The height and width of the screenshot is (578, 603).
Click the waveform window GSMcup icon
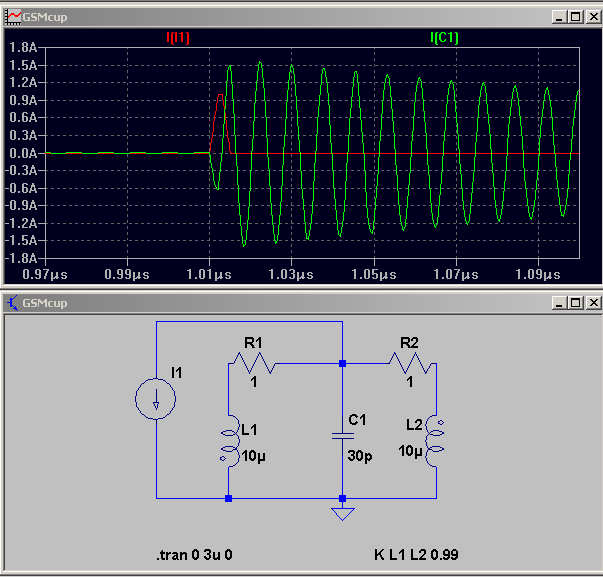(x=12, y=17)
